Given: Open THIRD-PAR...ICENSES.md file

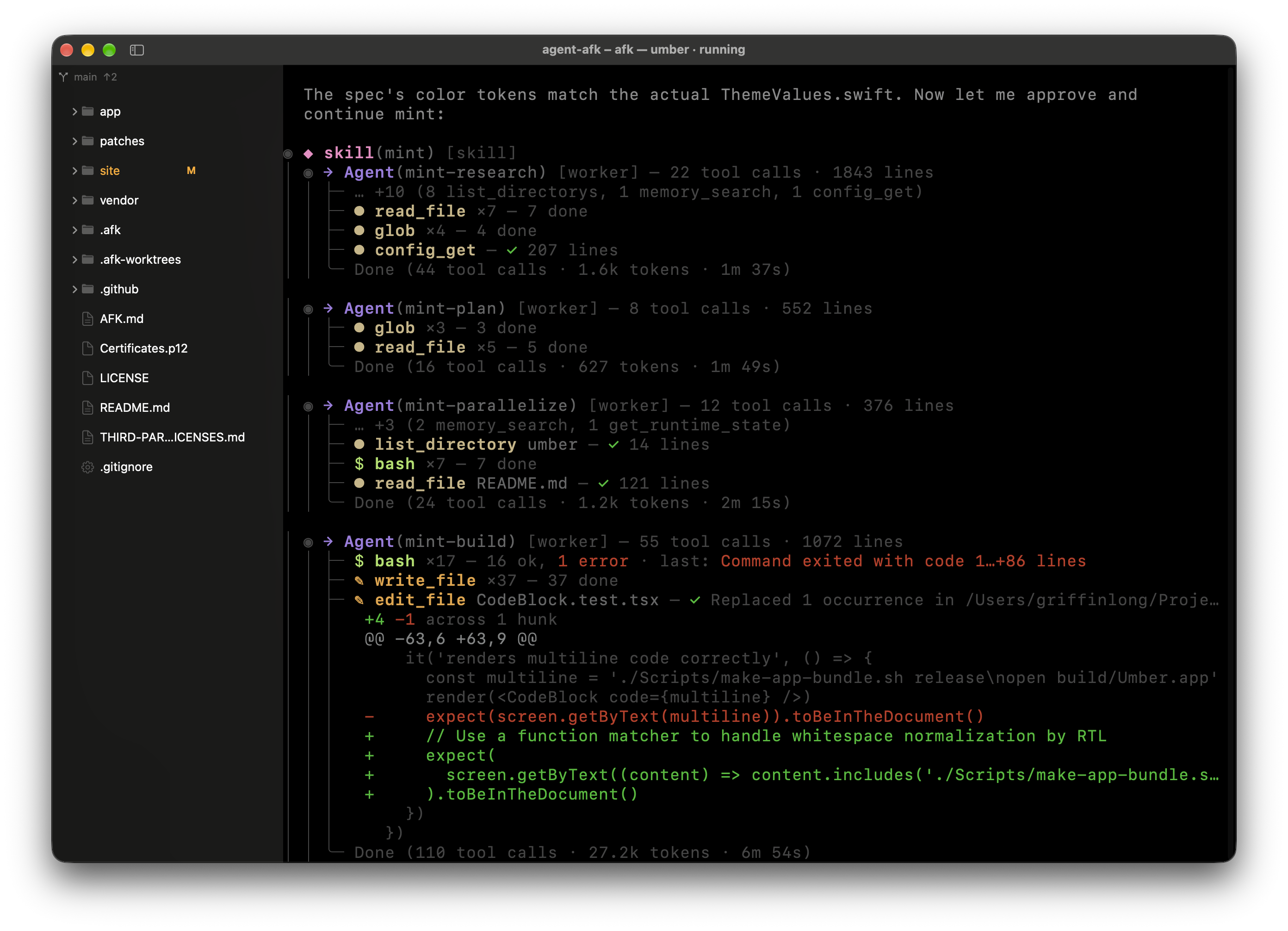Looking at the screenshot, I should pos(172,437).
